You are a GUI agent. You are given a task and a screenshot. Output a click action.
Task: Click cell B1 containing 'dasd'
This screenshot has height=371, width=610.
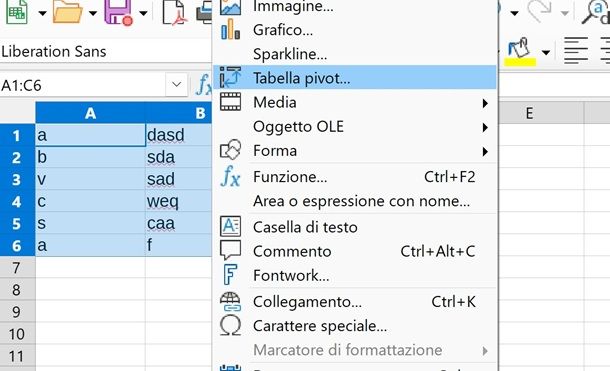pyautogui.click(x=179, y=135)
